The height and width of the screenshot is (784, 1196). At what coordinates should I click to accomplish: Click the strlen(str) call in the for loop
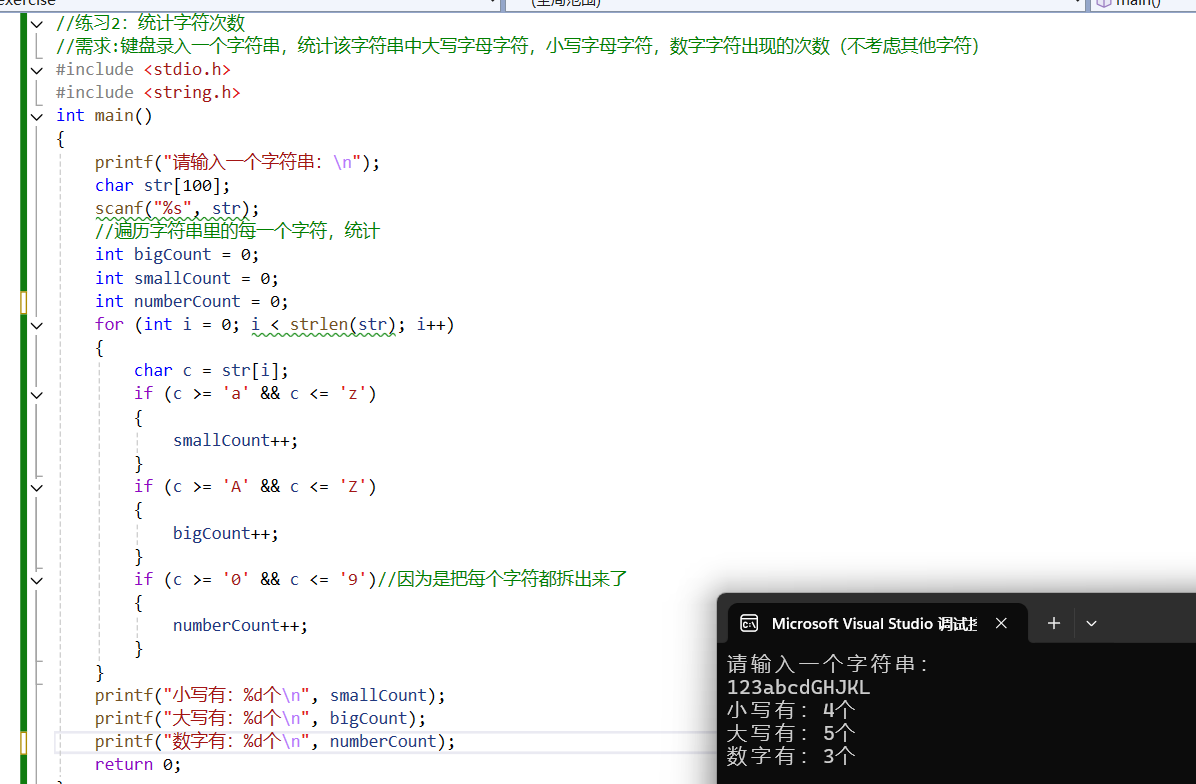tap(342, 325)
